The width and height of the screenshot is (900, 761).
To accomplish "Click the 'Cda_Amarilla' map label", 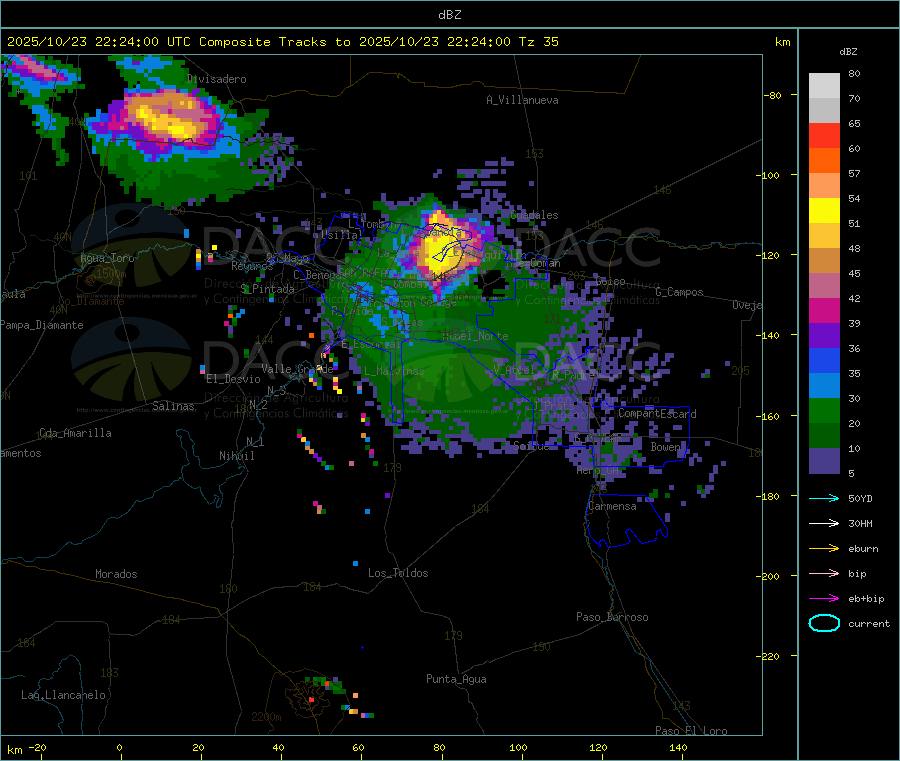I will click(x=75, y=433).
